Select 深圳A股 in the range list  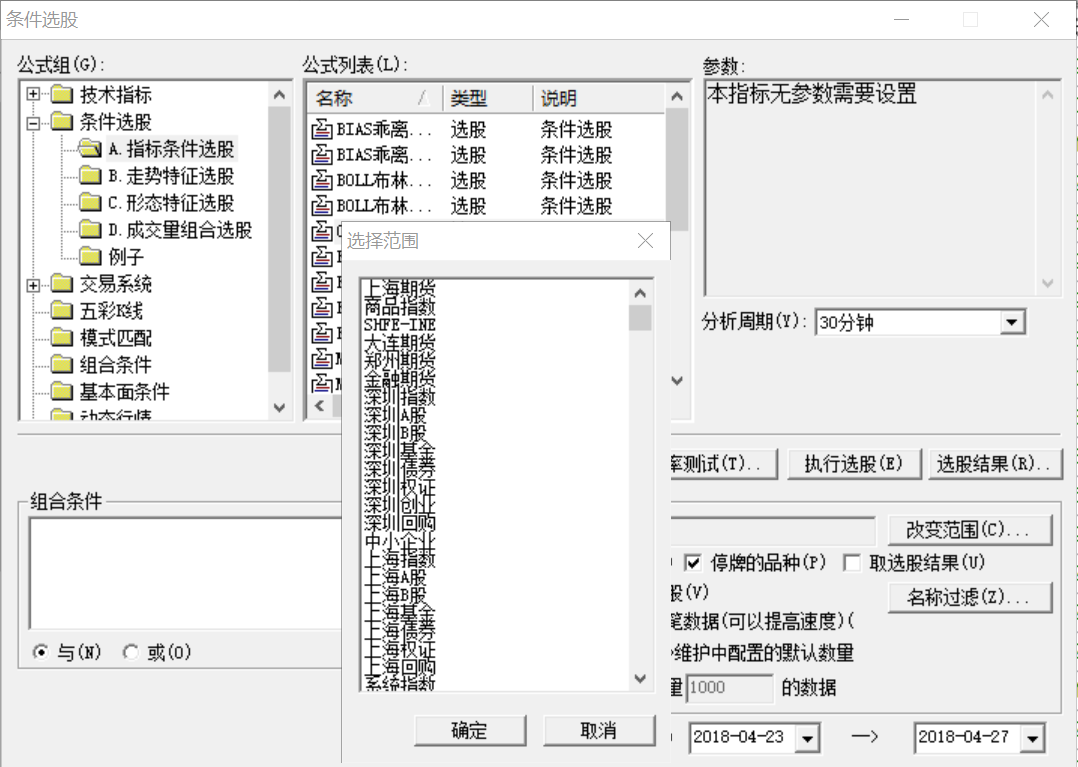coord(395,414)
